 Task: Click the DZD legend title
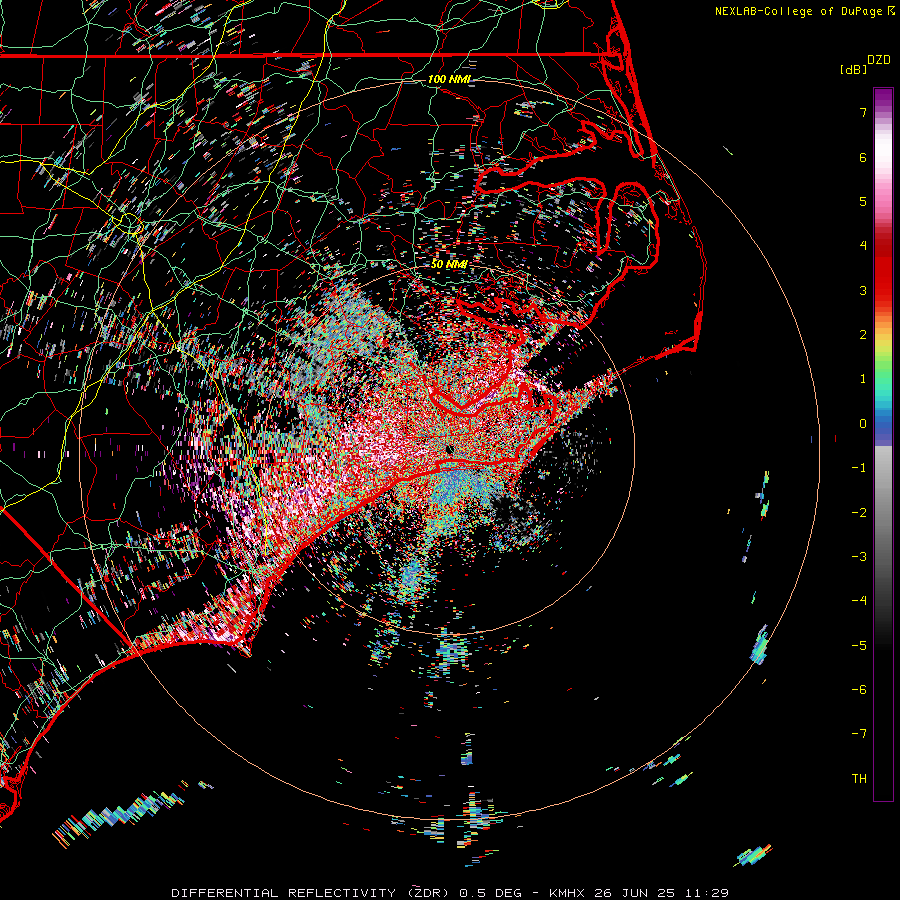879,60
